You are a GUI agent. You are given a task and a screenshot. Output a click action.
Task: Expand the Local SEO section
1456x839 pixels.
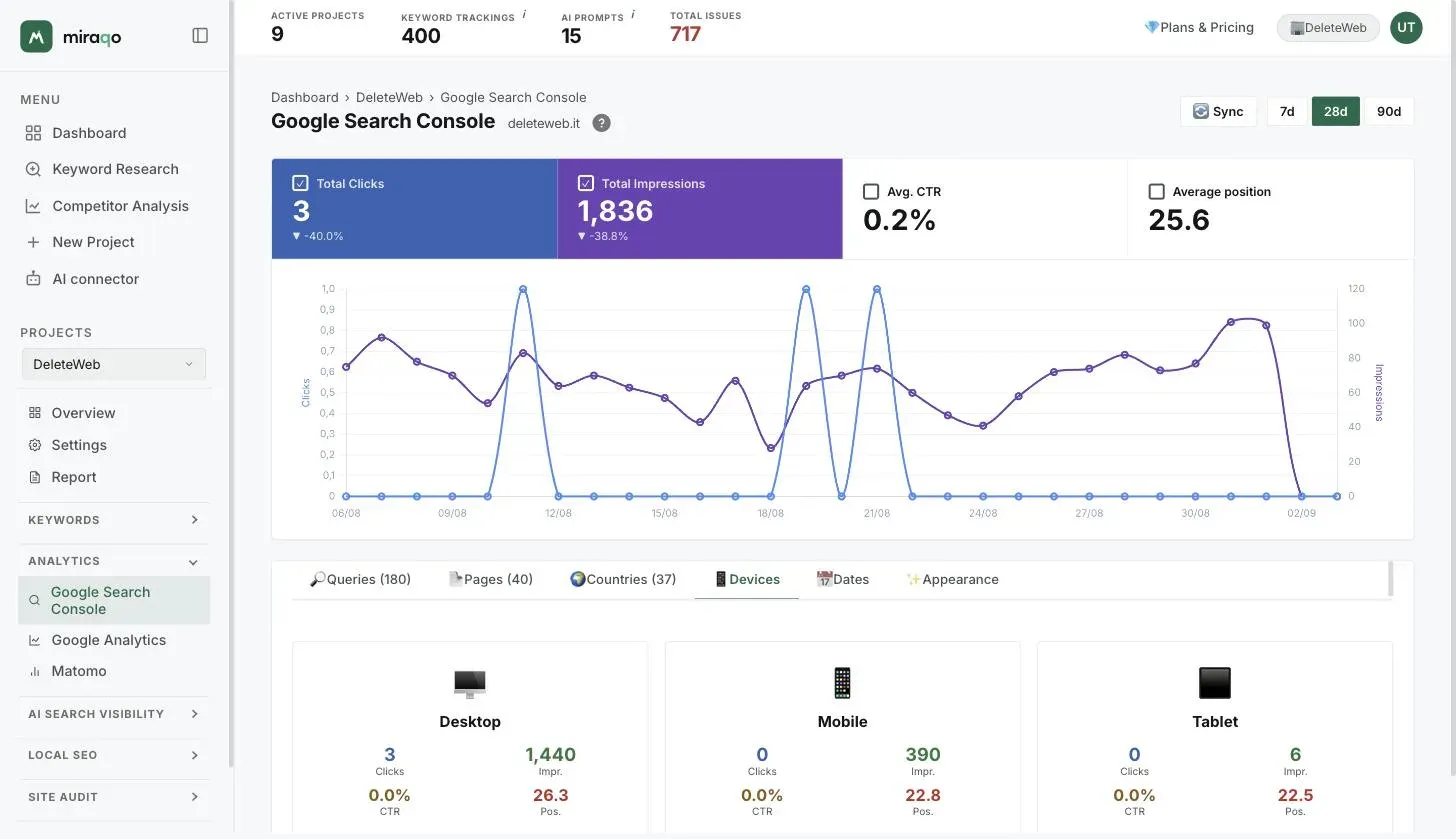click(x=114, y=755)
